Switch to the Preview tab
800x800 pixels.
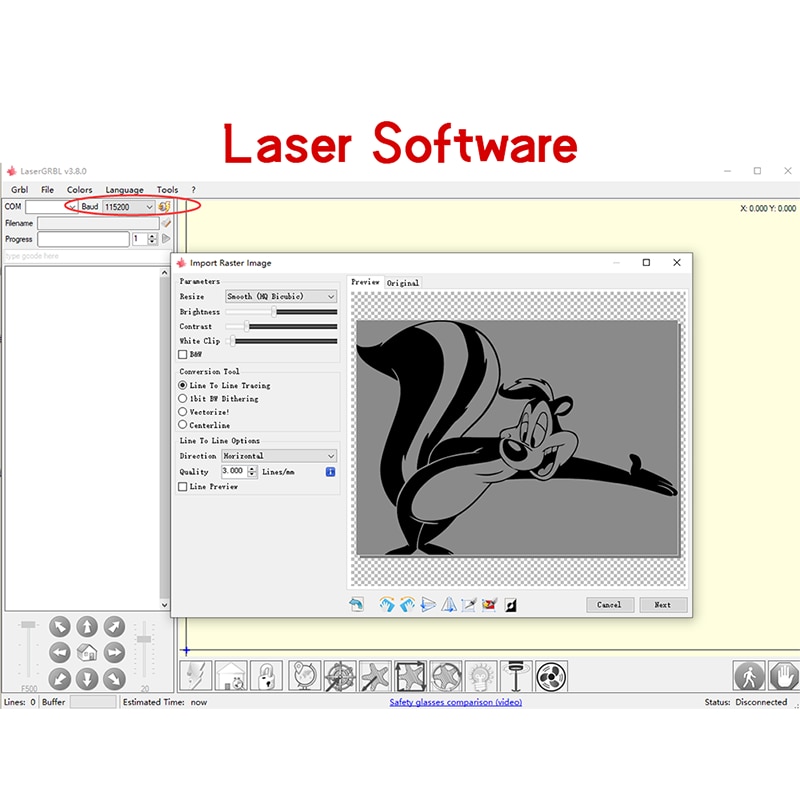click(365, 282)
